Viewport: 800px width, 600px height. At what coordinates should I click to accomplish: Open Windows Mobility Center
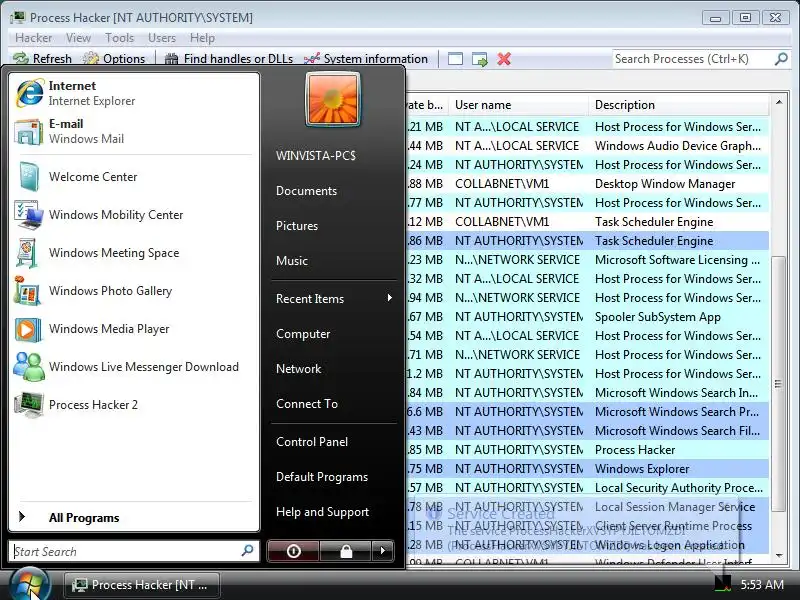tap(134, 215)
